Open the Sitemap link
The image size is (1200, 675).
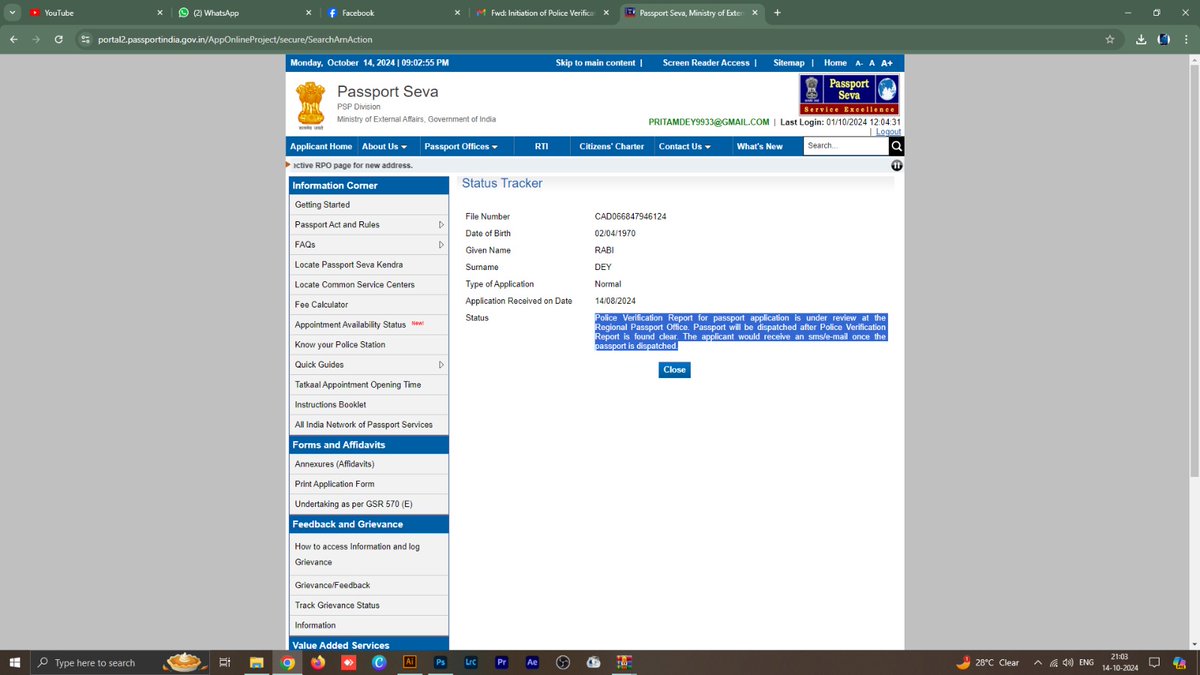pos(788,63)
